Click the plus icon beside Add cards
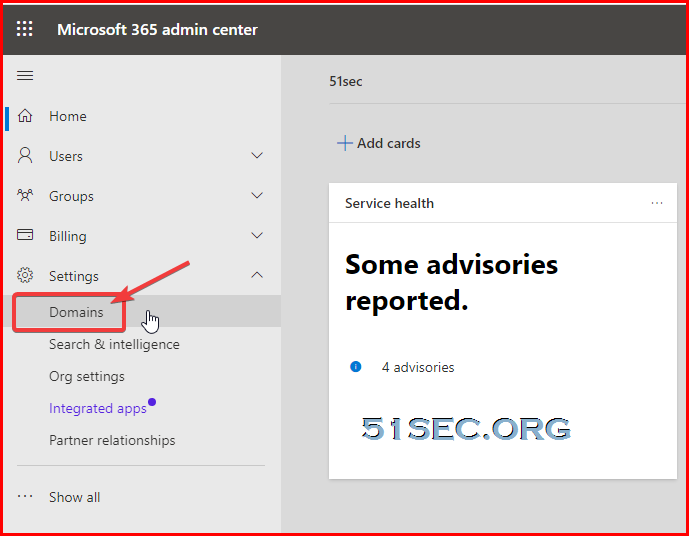This screenshot has height=536, width=689. pos(344,143)
